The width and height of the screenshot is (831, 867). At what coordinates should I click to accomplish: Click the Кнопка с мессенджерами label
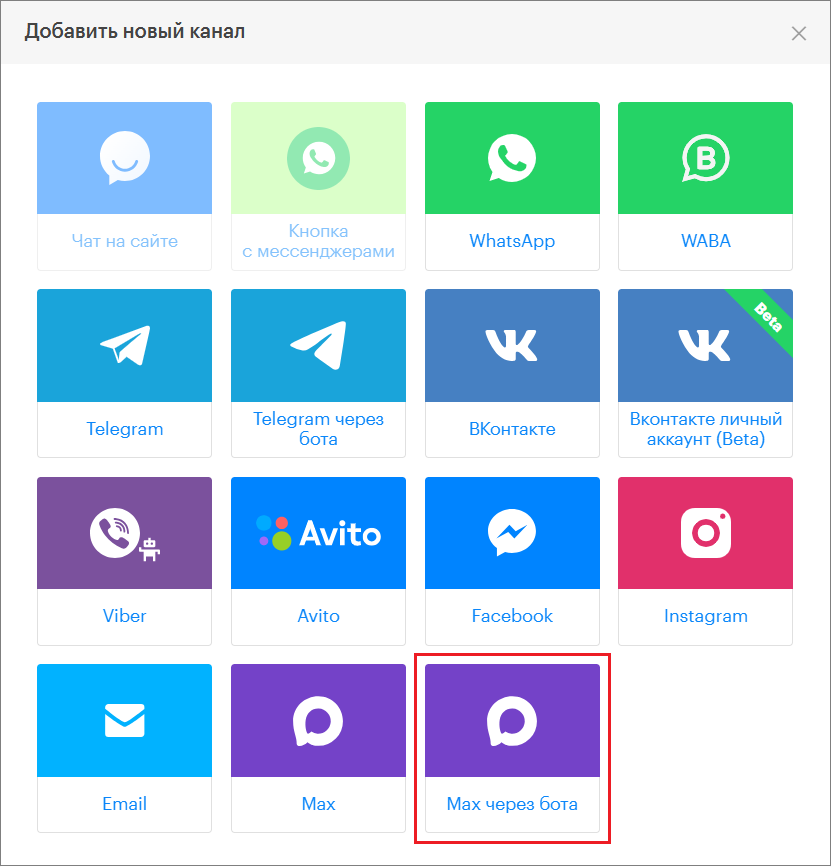click(318, 241)
